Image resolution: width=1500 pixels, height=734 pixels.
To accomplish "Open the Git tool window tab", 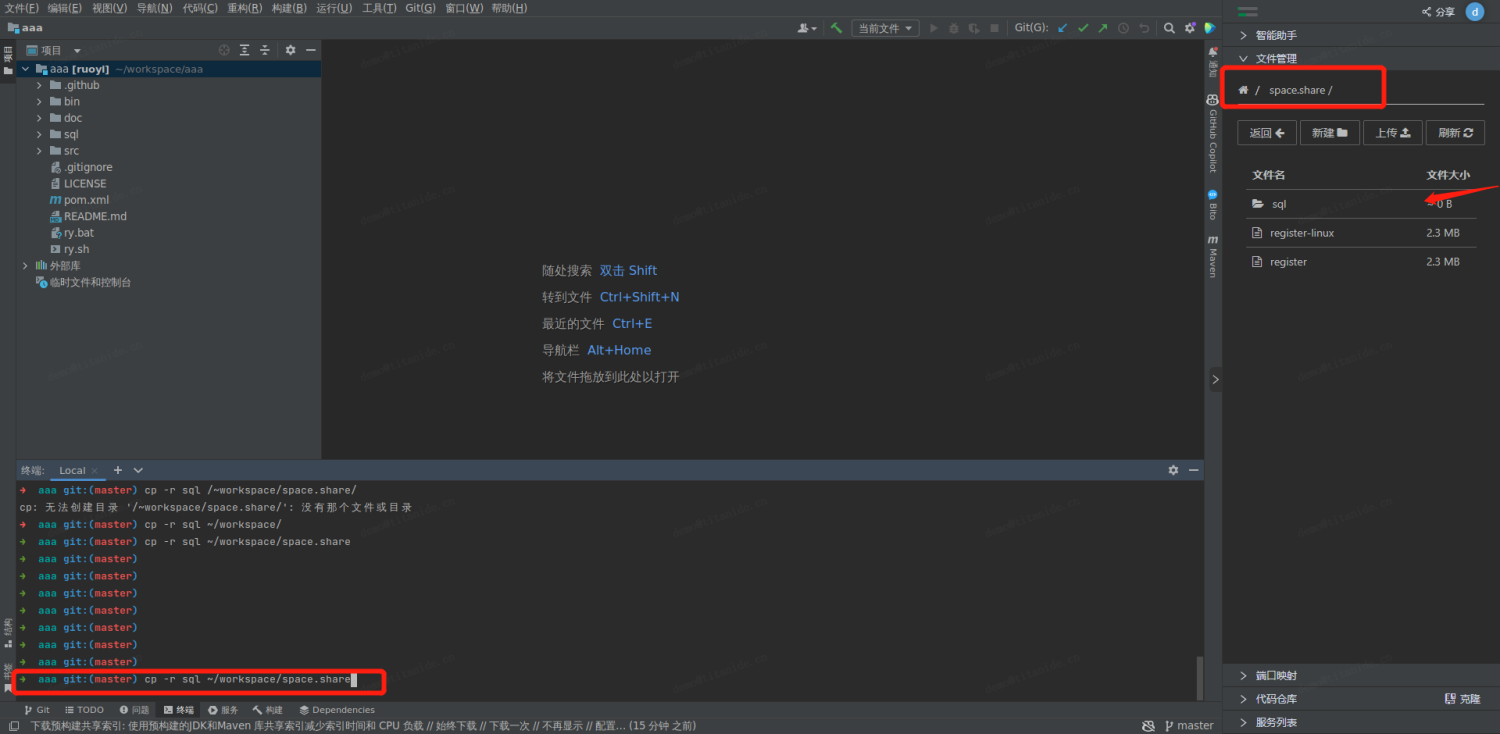I will [x=35, y=710].
